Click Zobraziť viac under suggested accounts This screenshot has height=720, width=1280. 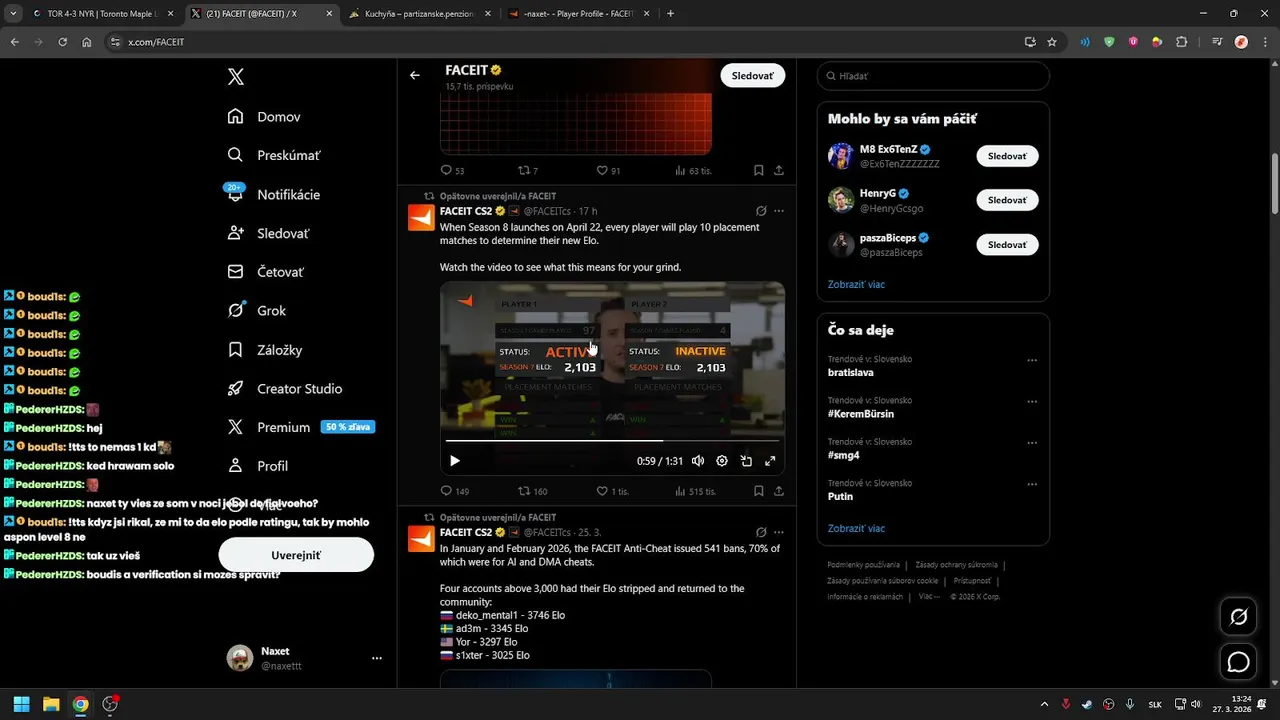856,284
